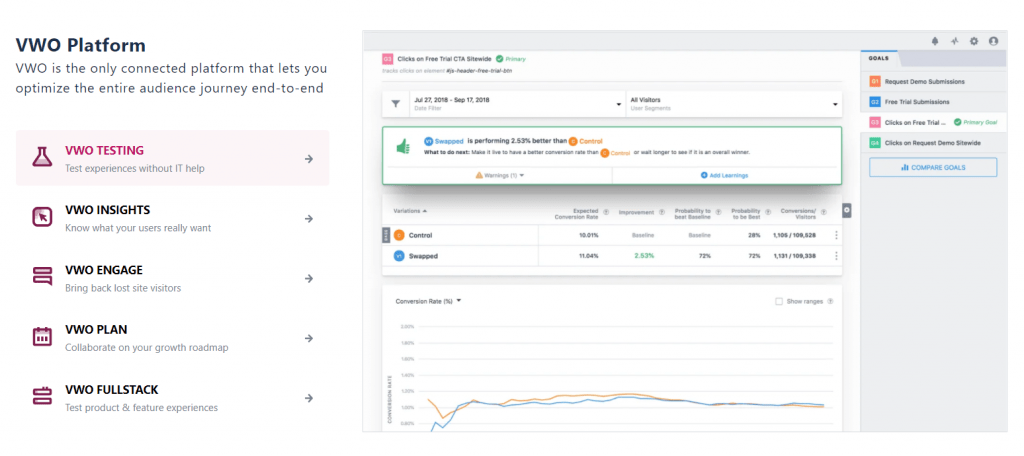Open the notifications bell icon
The width and height of the screenshot is (1024, 456).
coord(935,41)
